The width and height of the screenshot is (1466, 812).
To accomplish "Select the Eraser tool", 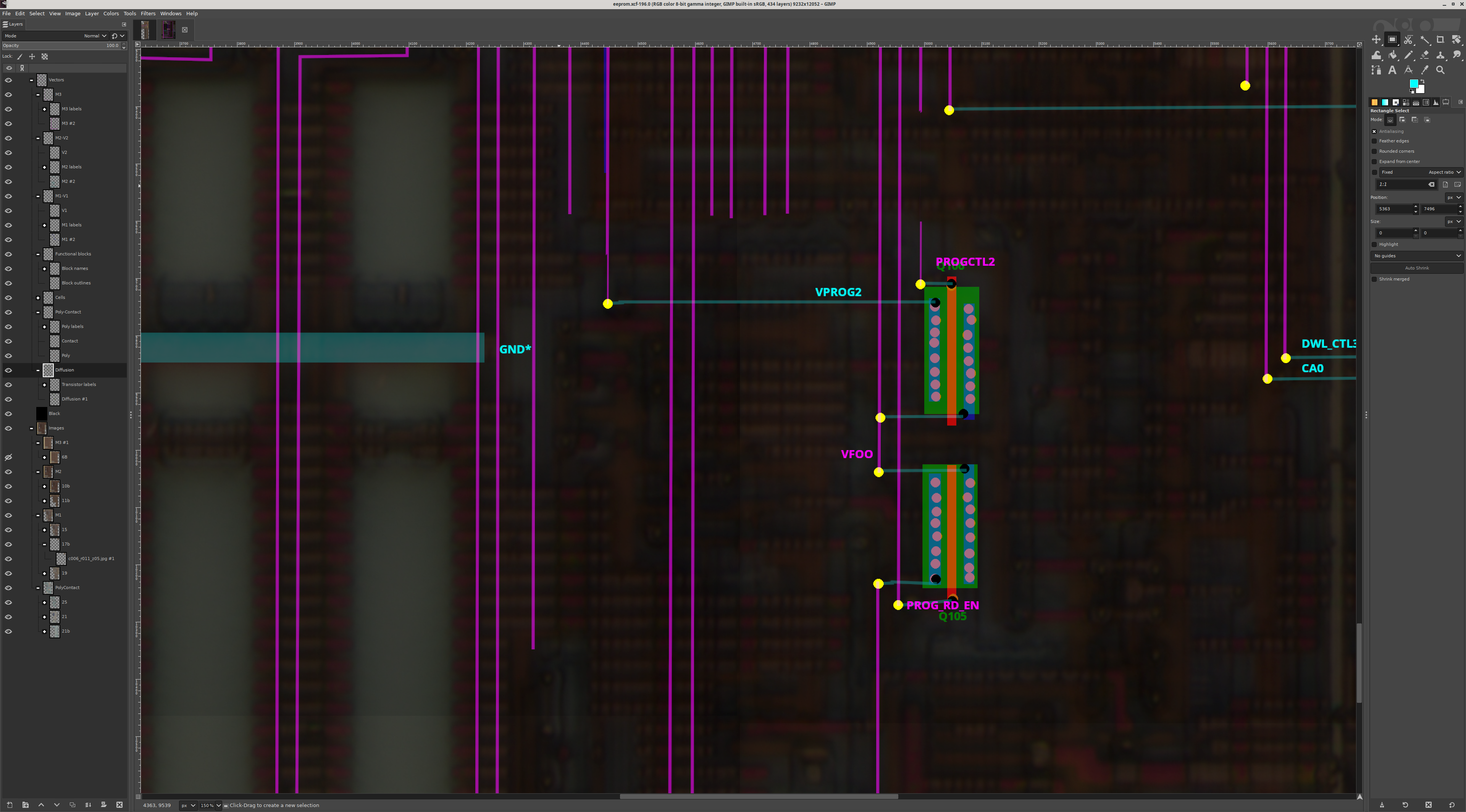I will point(1424,55).
